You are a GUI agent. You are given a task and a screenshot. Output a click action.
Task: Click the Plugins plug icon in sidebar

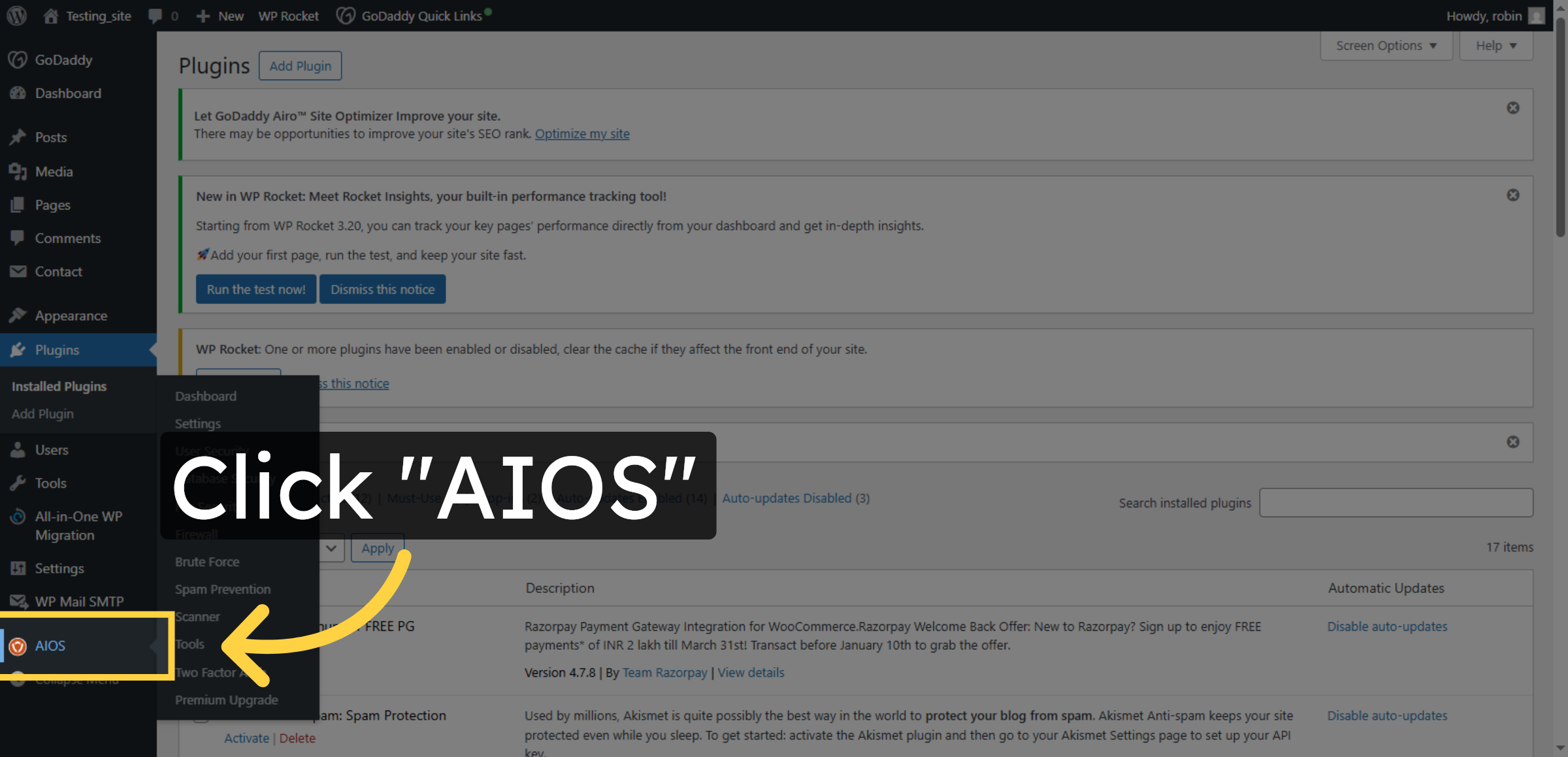click(x=19, y=350)
